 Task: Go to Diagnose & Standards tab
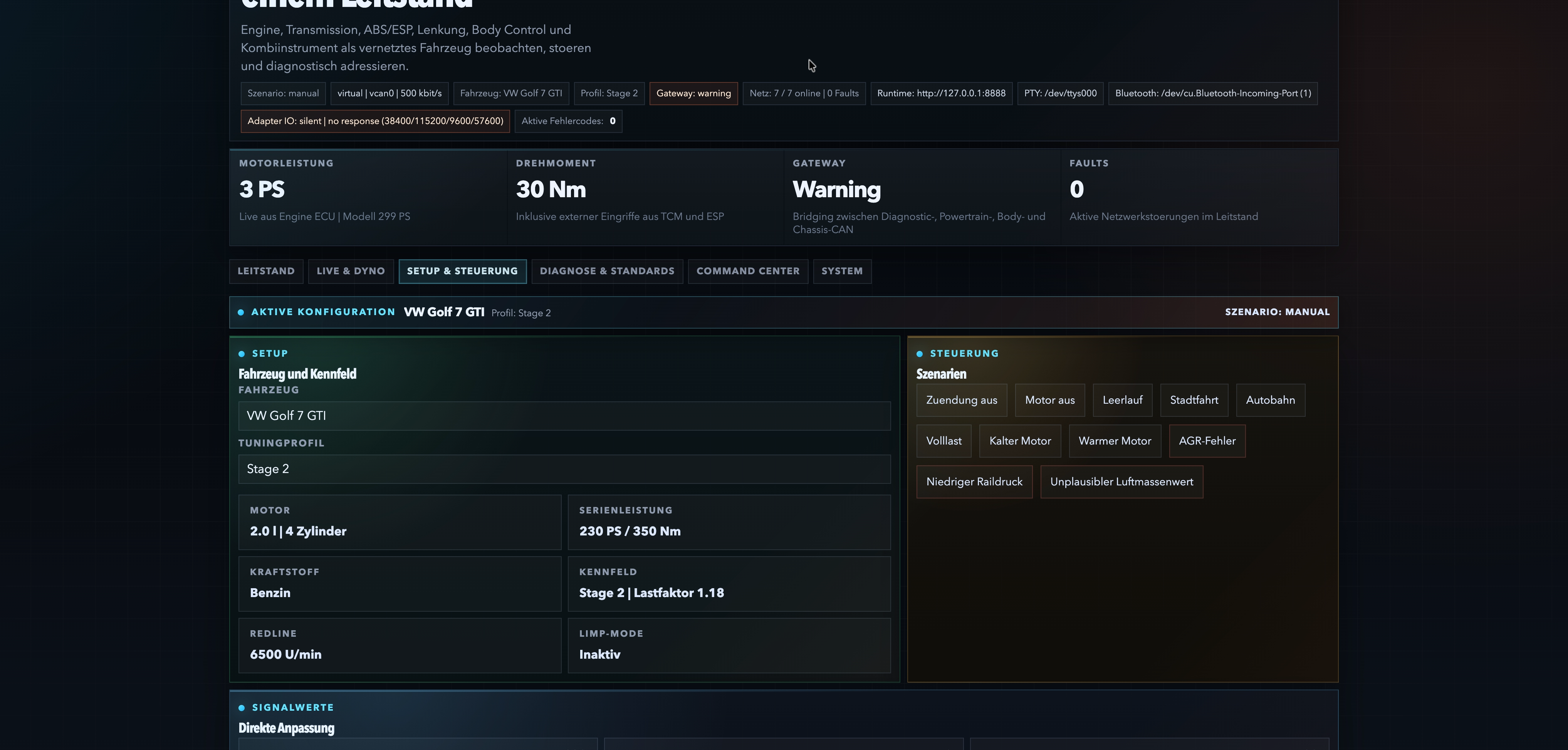(607, 272)
